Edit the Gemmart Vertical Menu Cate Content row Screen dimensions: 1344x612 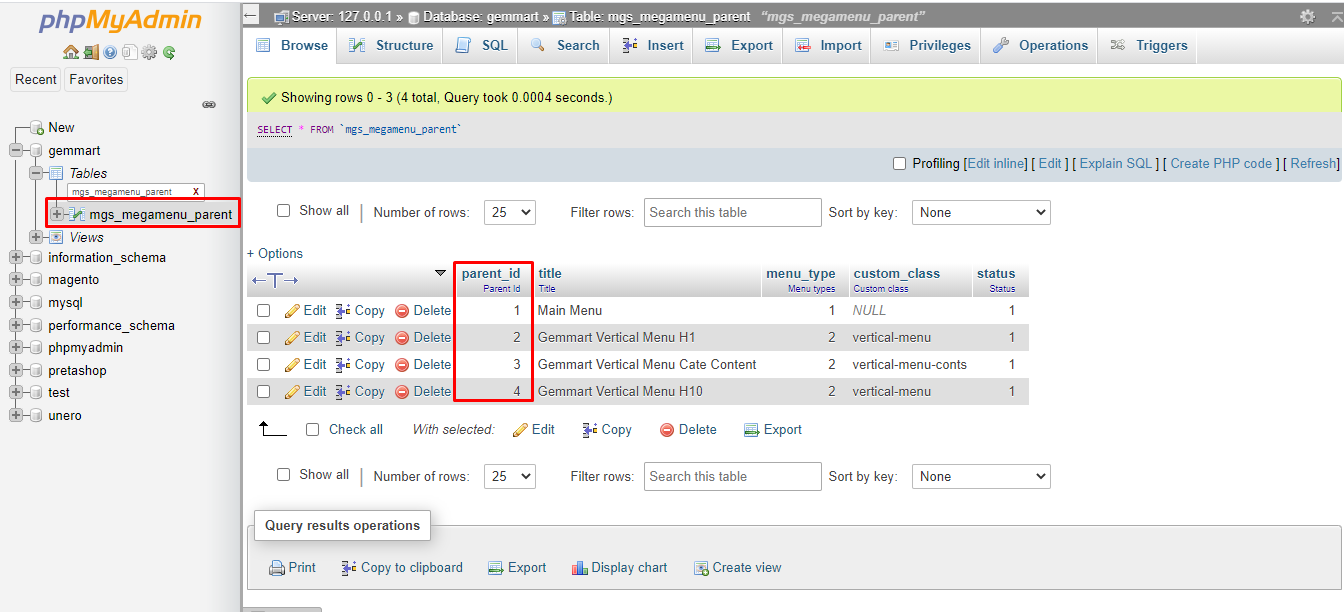pyautogui.click(x=306, y=365)
